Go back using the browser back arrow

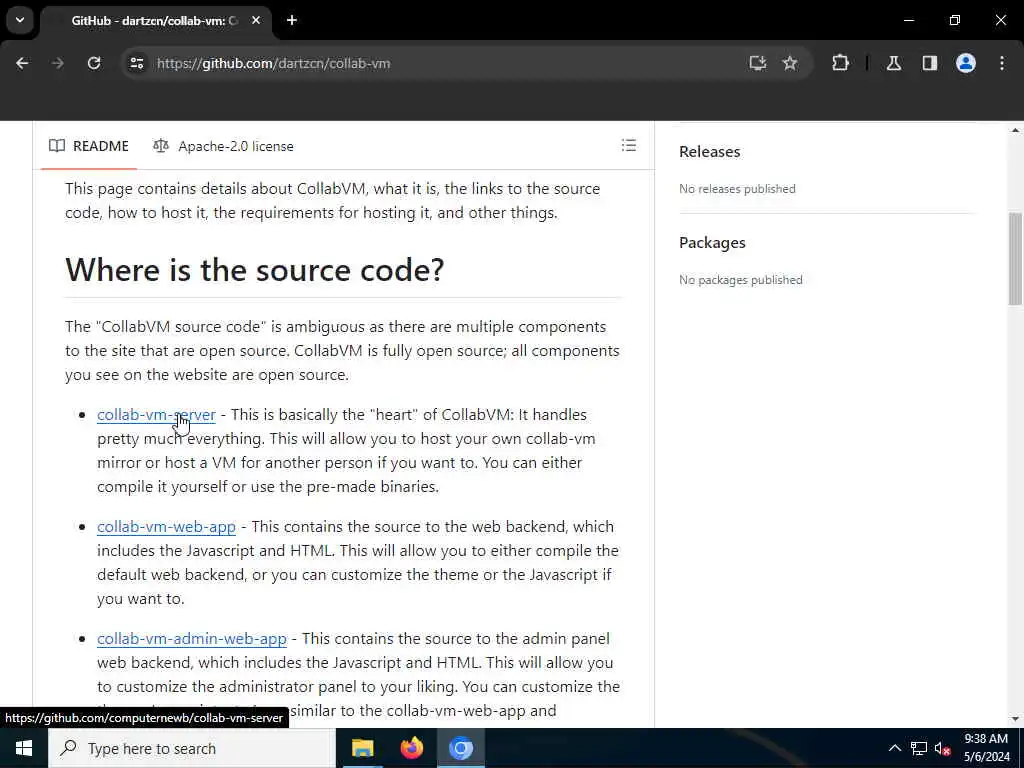click(22, 63)
